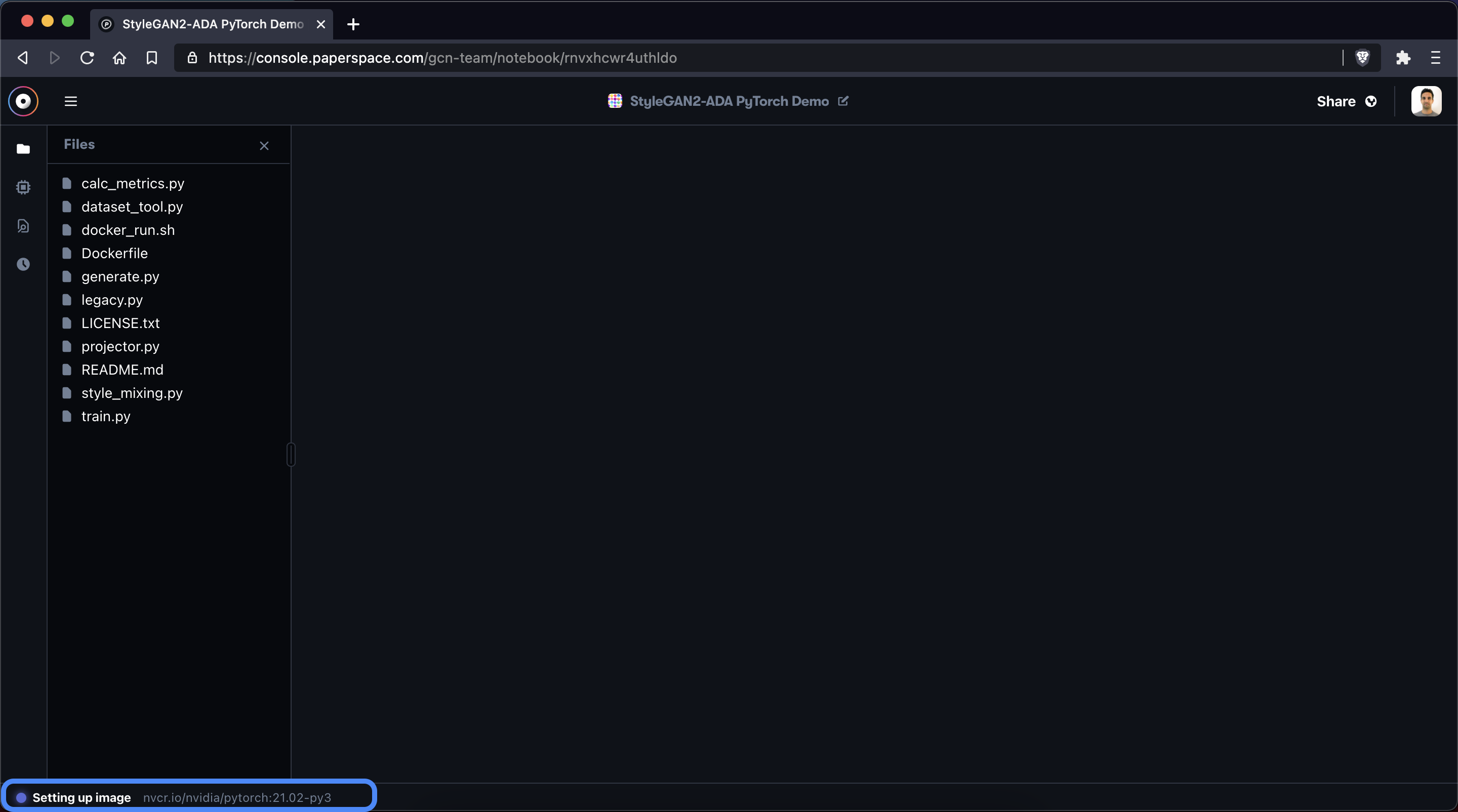1458x812 pixels.
Task: Click the edit pencil beside notebook title
Action: [x=843, y=101]
